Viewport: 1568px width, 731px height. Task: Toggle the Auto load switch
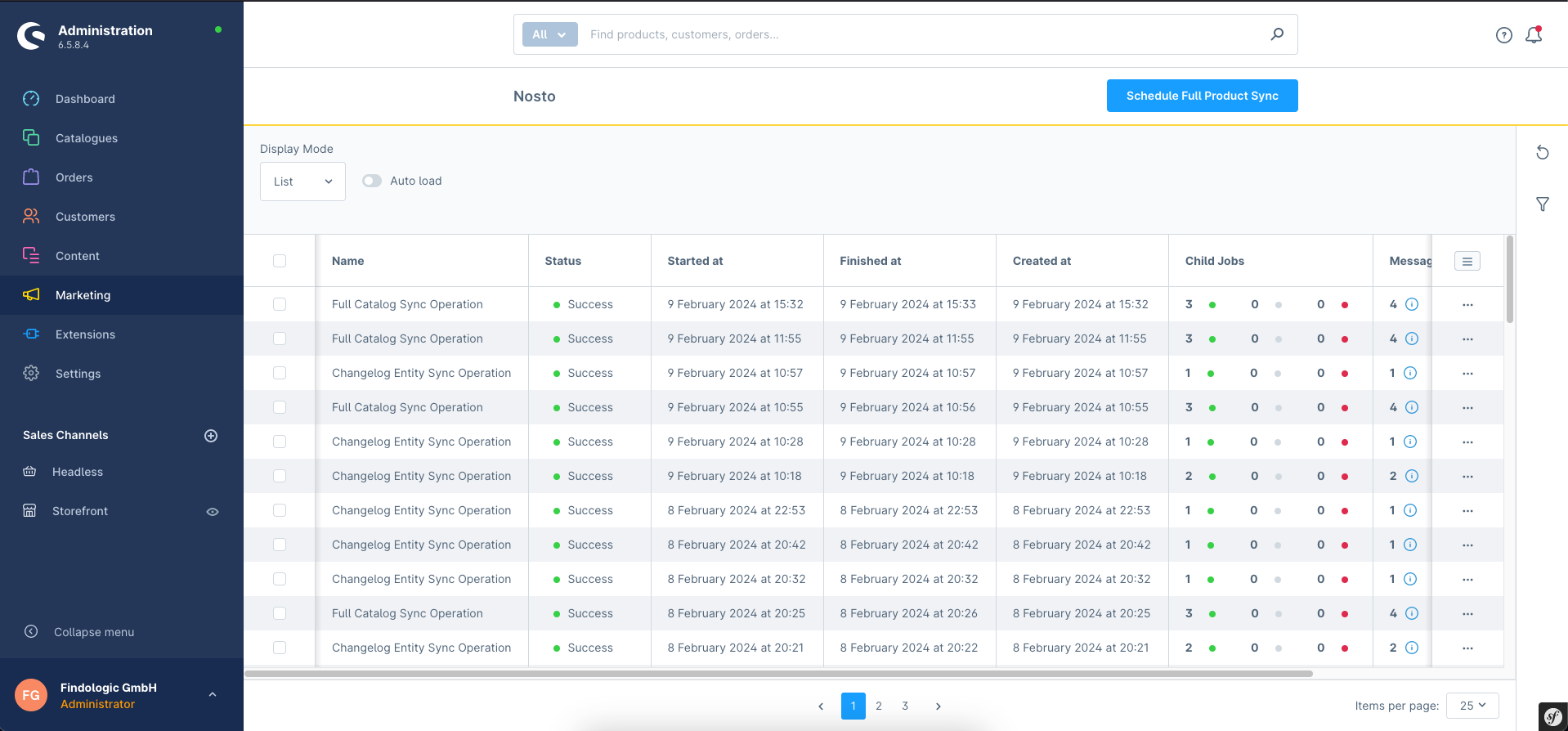pos(372,181)
